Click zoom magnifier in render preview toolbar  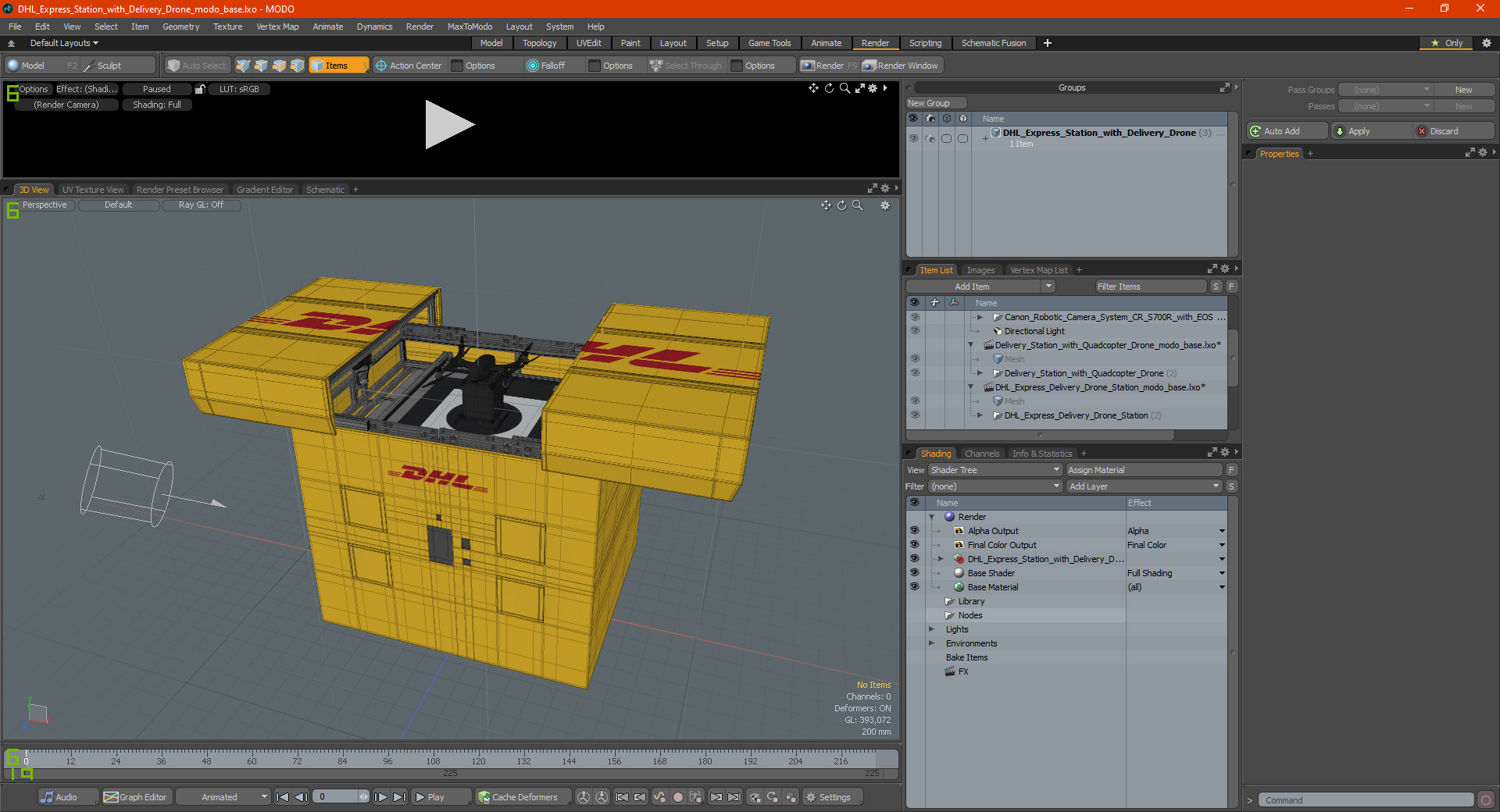tap(845, 88)
